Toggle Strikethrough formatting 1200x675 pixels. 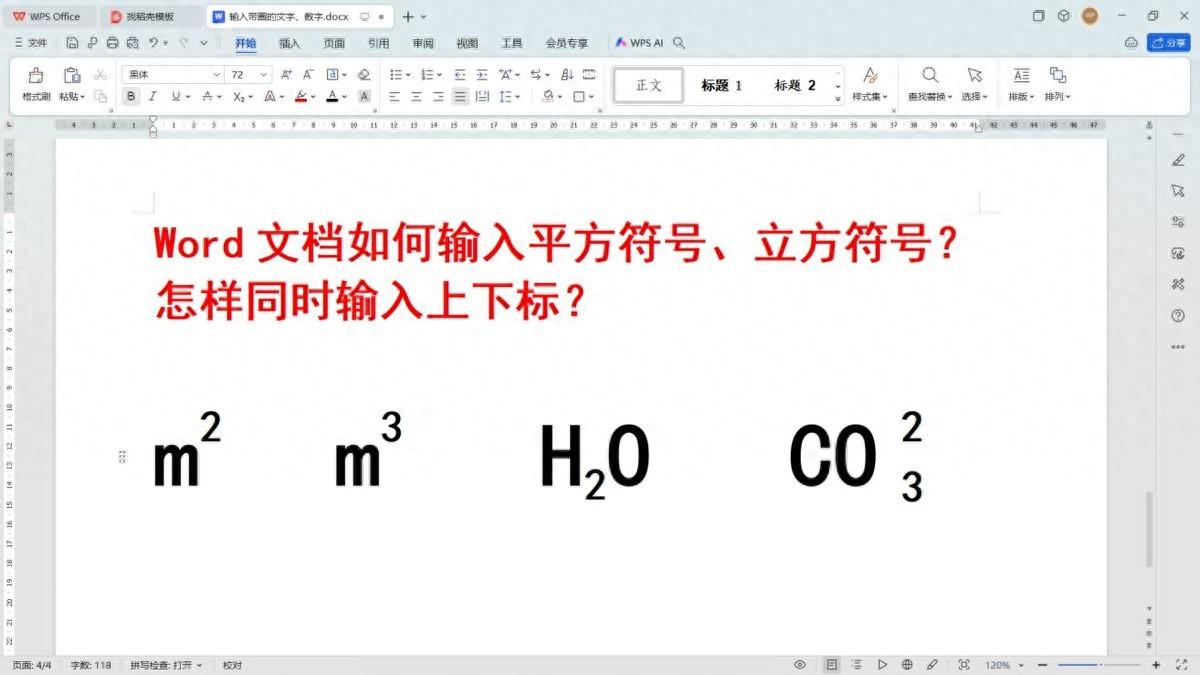click(x=207, y=97)
